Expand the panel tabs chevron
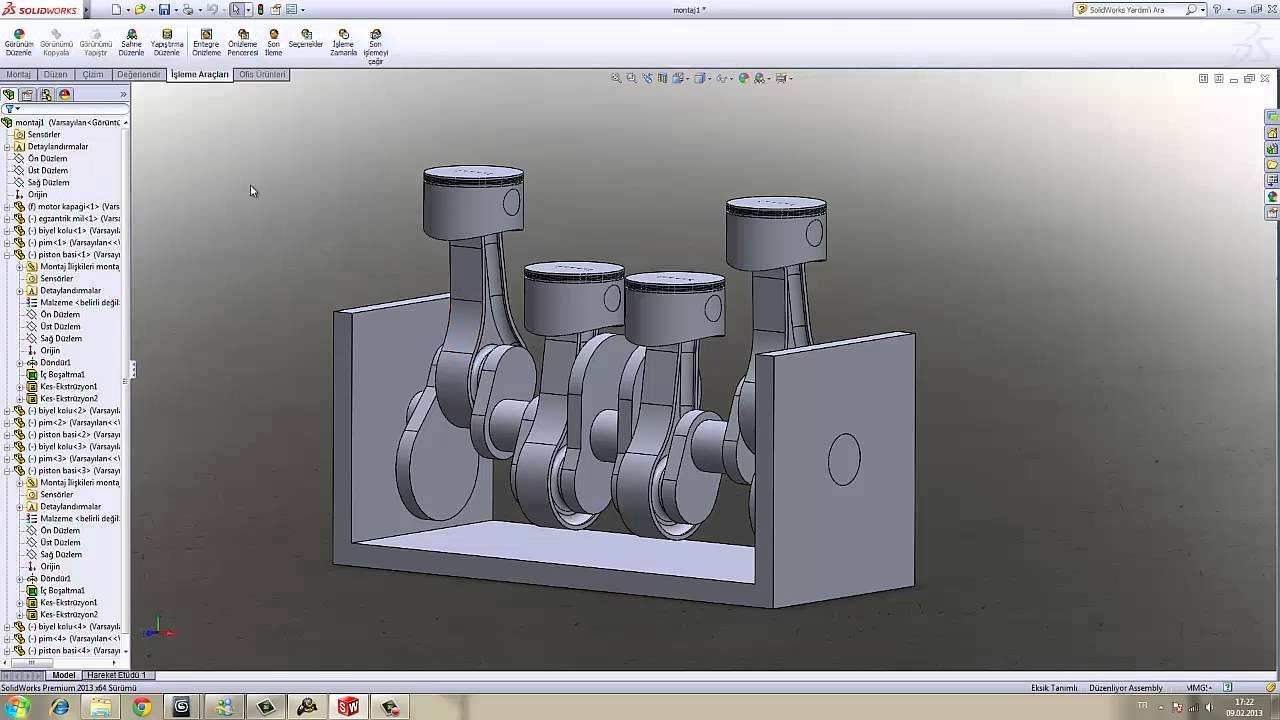 pos(124,95)
